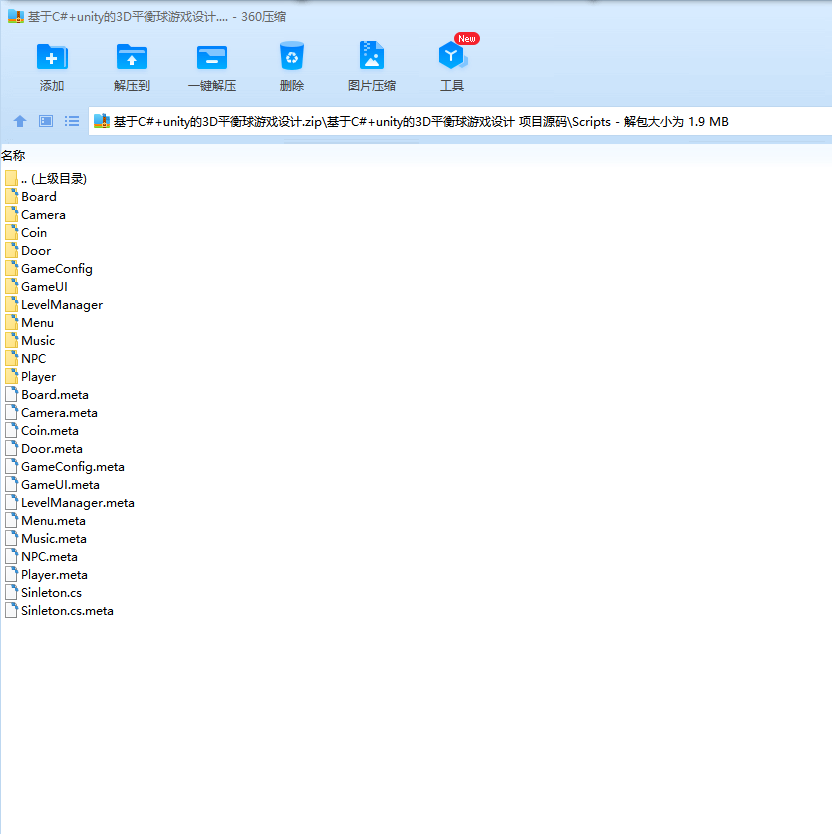The image size is (832, 834).
Task: Click the 一键解压 one-click extract icon
Action: point(212,57)
